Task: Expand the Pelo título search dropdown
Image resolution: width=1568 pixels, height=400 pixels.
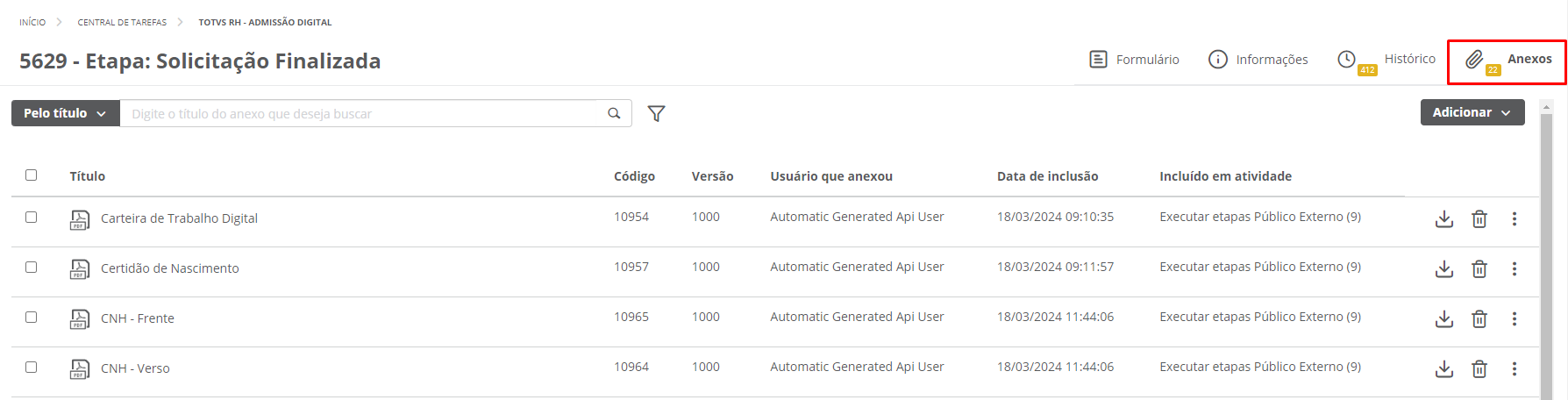Action: [65, 113]
